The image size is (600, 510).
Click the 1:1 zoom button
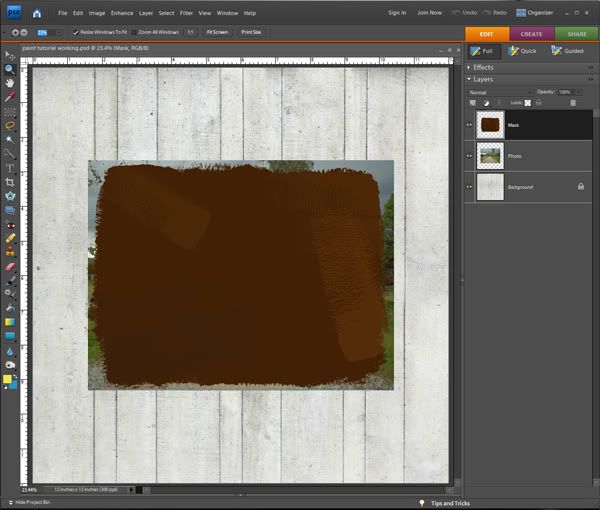pyautogui.click(x=191, y=33)
